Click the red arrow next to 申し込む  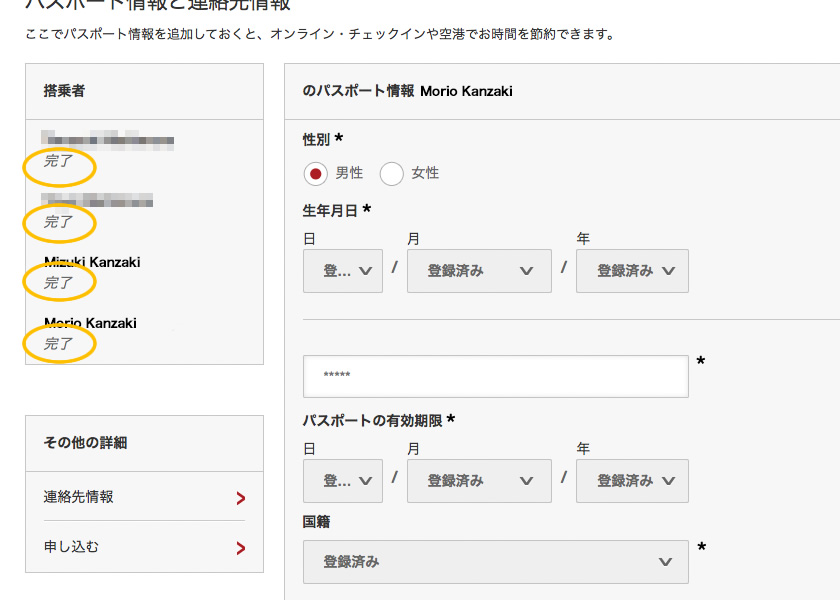[x=241, y=548]
